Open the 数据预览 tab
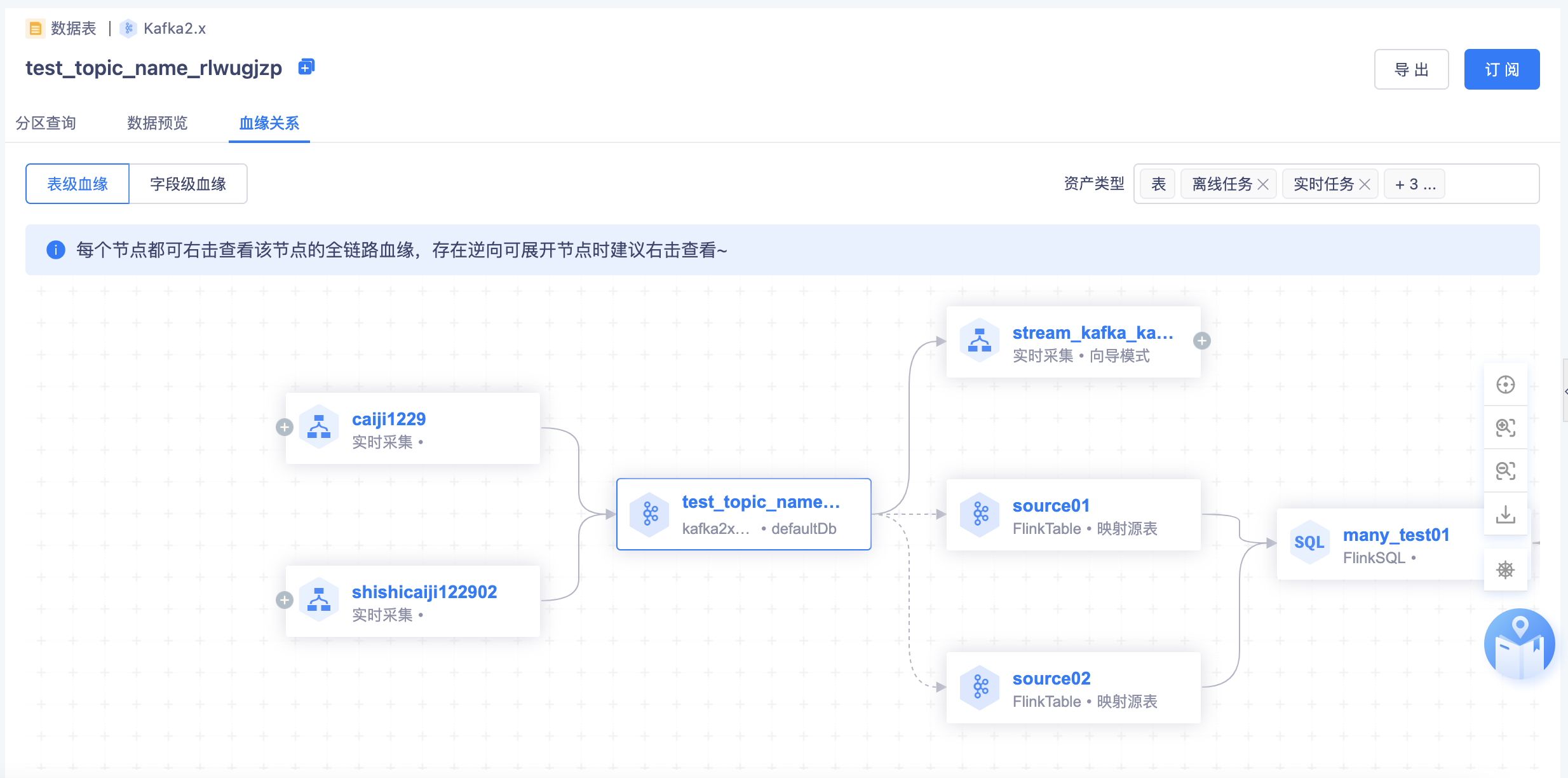Image resolution: width=1568 pixels, height=778 pixels. (x=158, y=123)
